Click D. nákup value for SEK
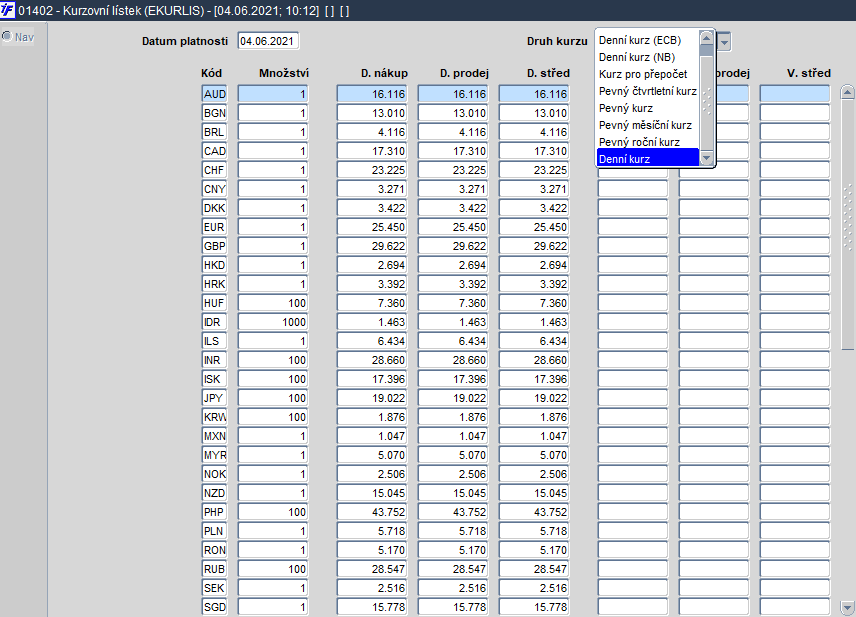Image resolution: width=856 pixels, height=617 pixels. [372, 588]
